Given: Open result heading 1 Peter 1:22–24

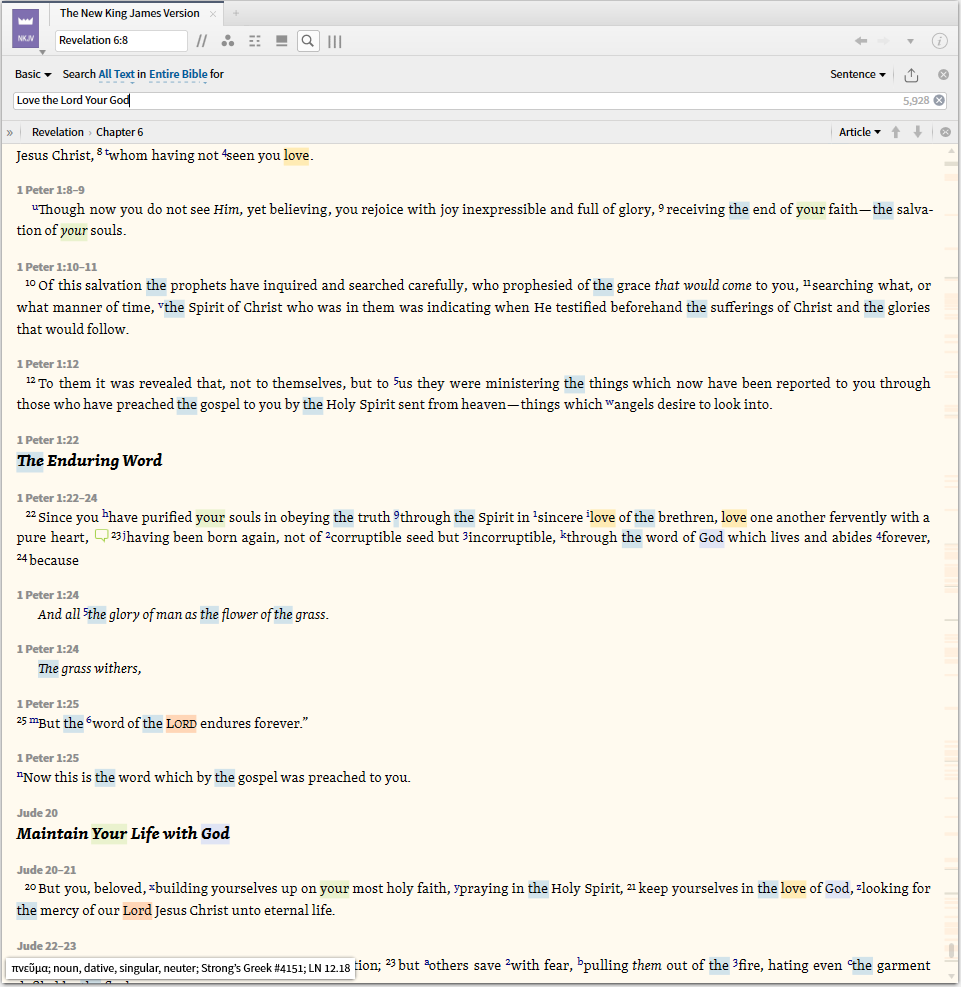Looking at the screenshot, I should click(x=57, y=498).
